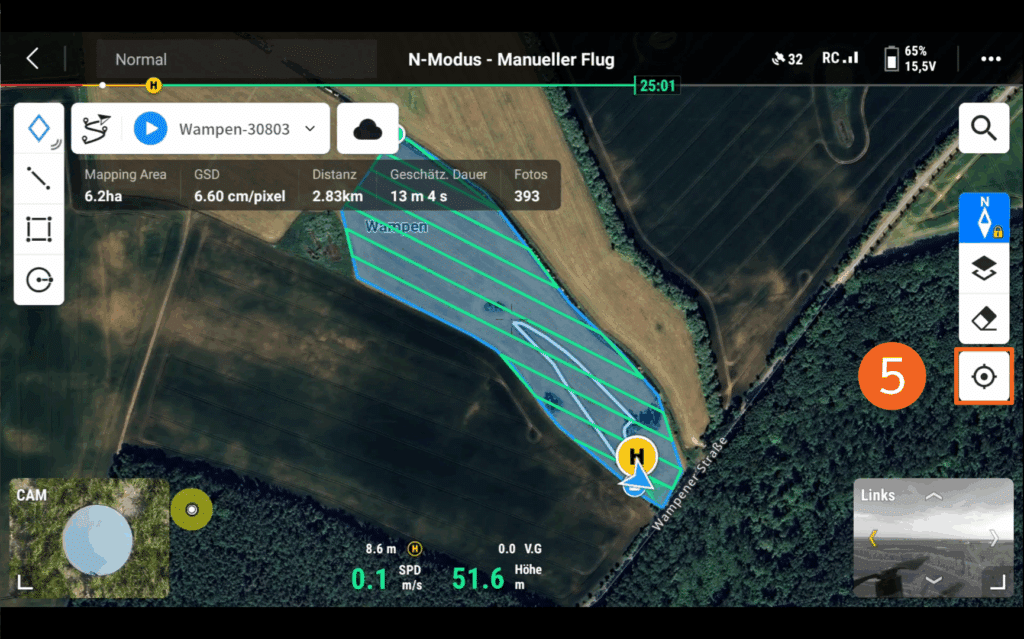Go back with the top-left arrow

click(x=33, y=59)
